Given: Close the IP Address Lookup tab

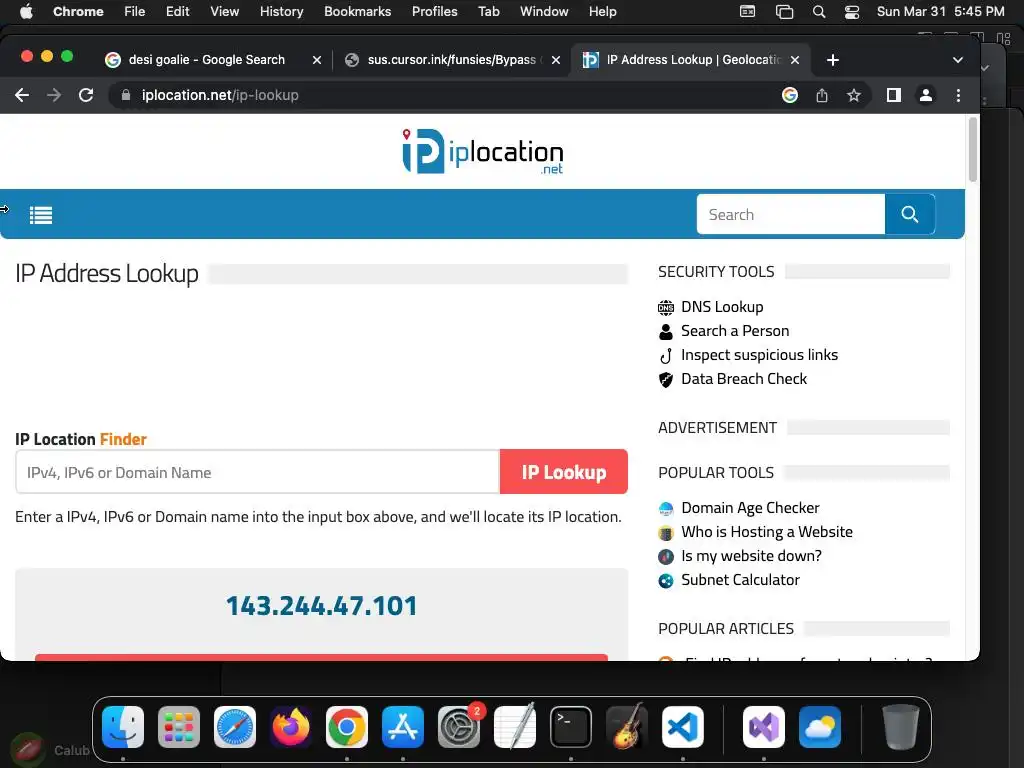Looking at the screenshot, I should click(x=795, y=60).
